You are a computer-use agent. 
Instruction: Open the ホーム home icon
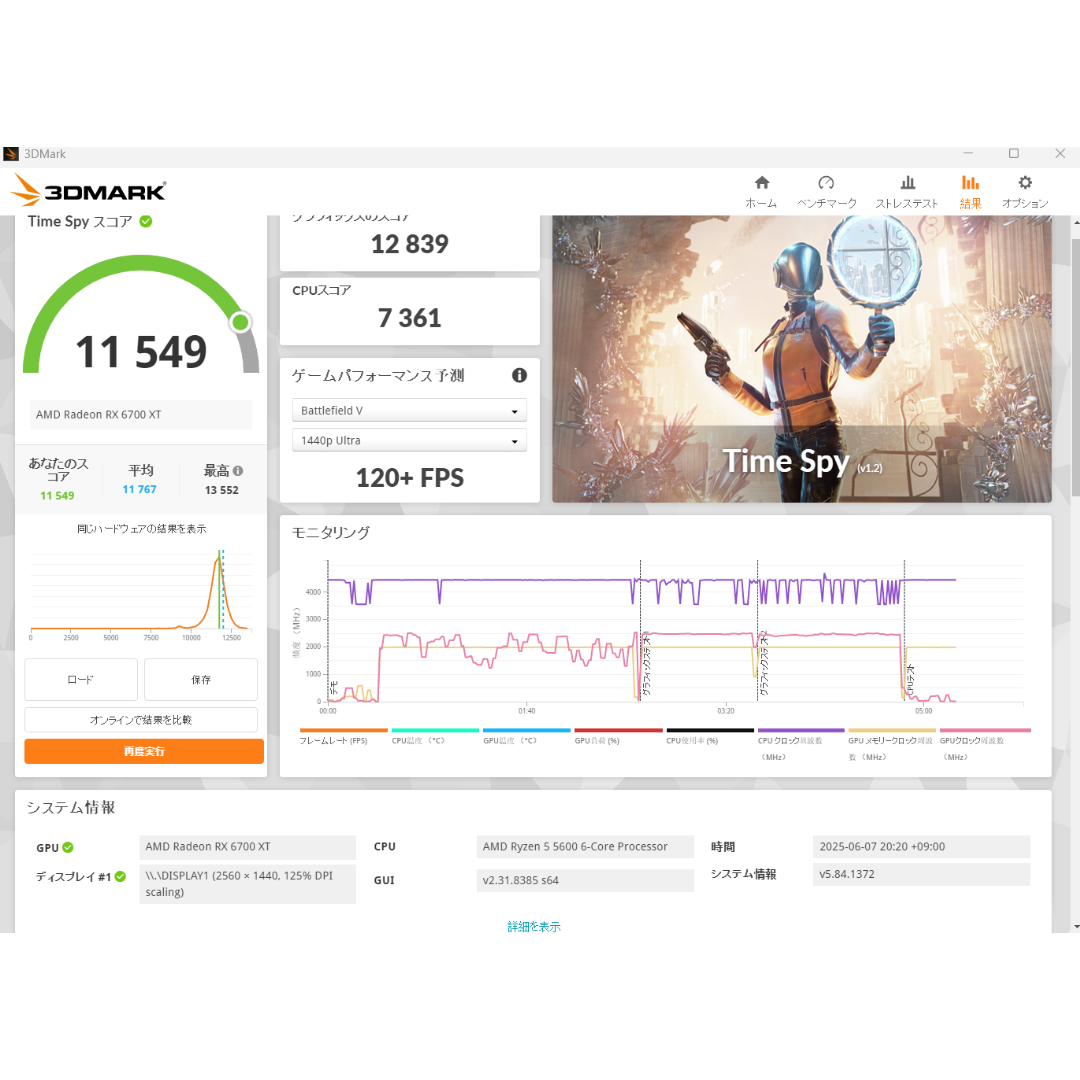pos(761,183)
